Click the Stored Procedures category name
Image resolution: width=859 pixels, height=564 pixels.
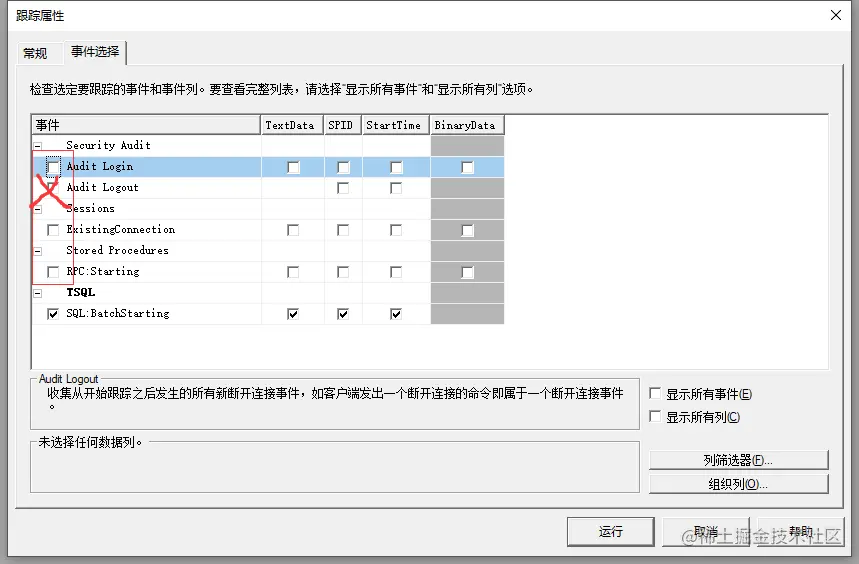tap(117, 250)
